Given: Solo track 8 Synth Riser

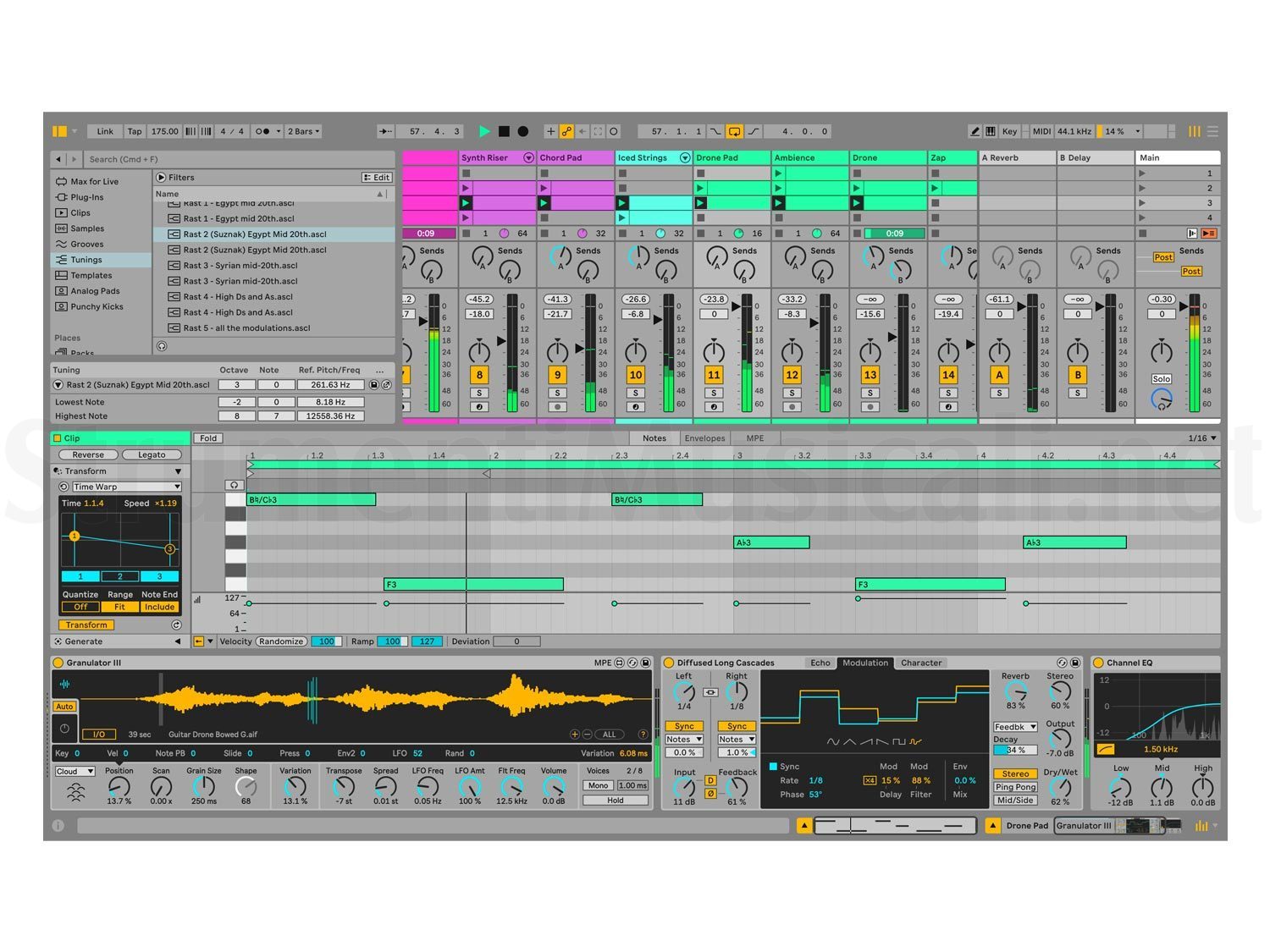Looking at the screenshot, I should tap(479, 393).
